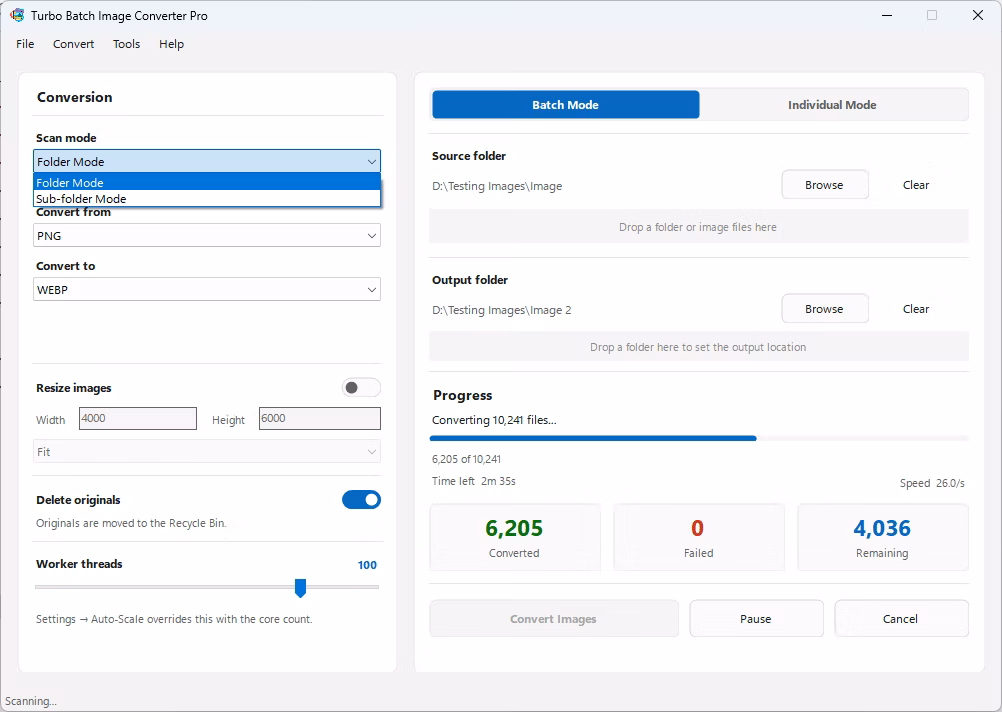Click the Worker threads value 100
Screen dimensions: 1002x712
click(367, 565)
